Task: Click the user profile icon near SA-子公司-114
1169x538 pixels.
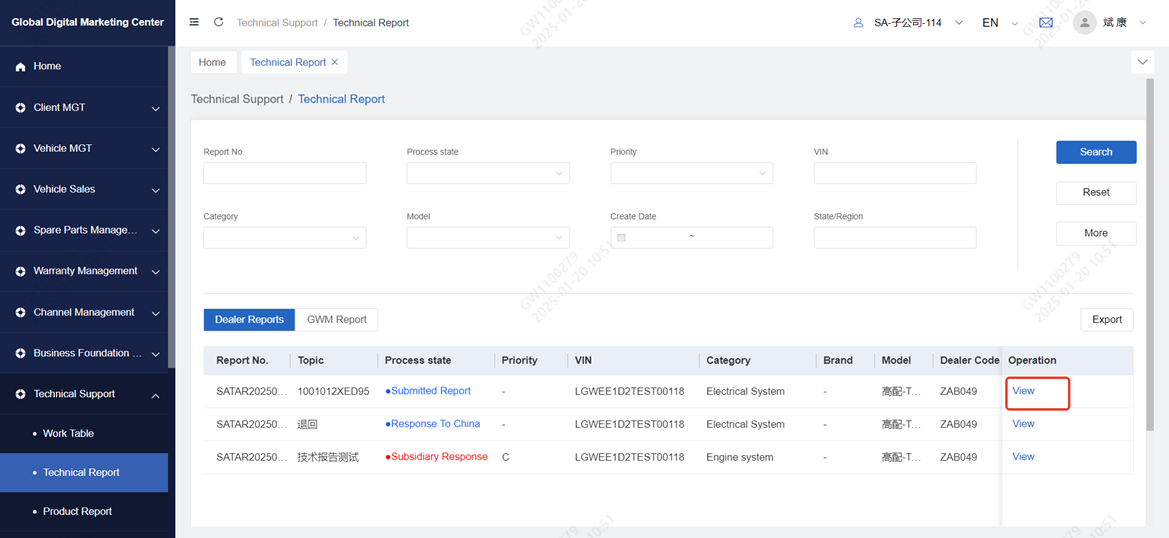Action: pyautogui.click(x=858, y=22)
